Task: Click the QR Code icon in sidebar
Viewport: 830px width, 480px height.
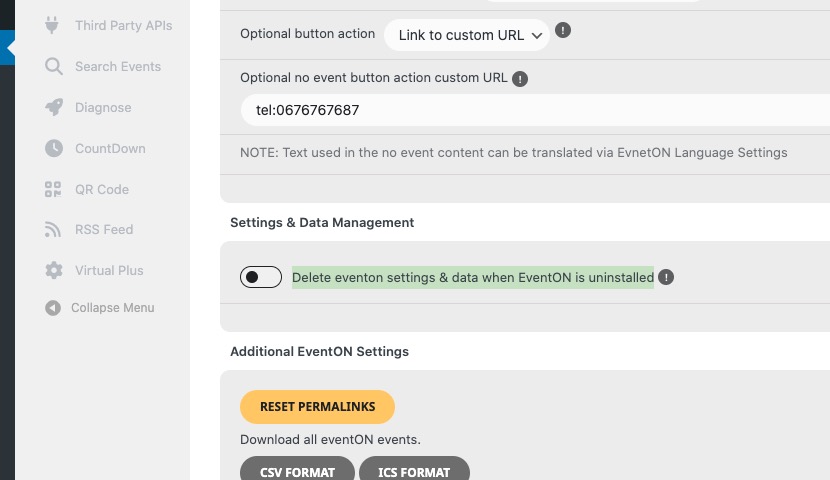Action: [x=53, y=189]
